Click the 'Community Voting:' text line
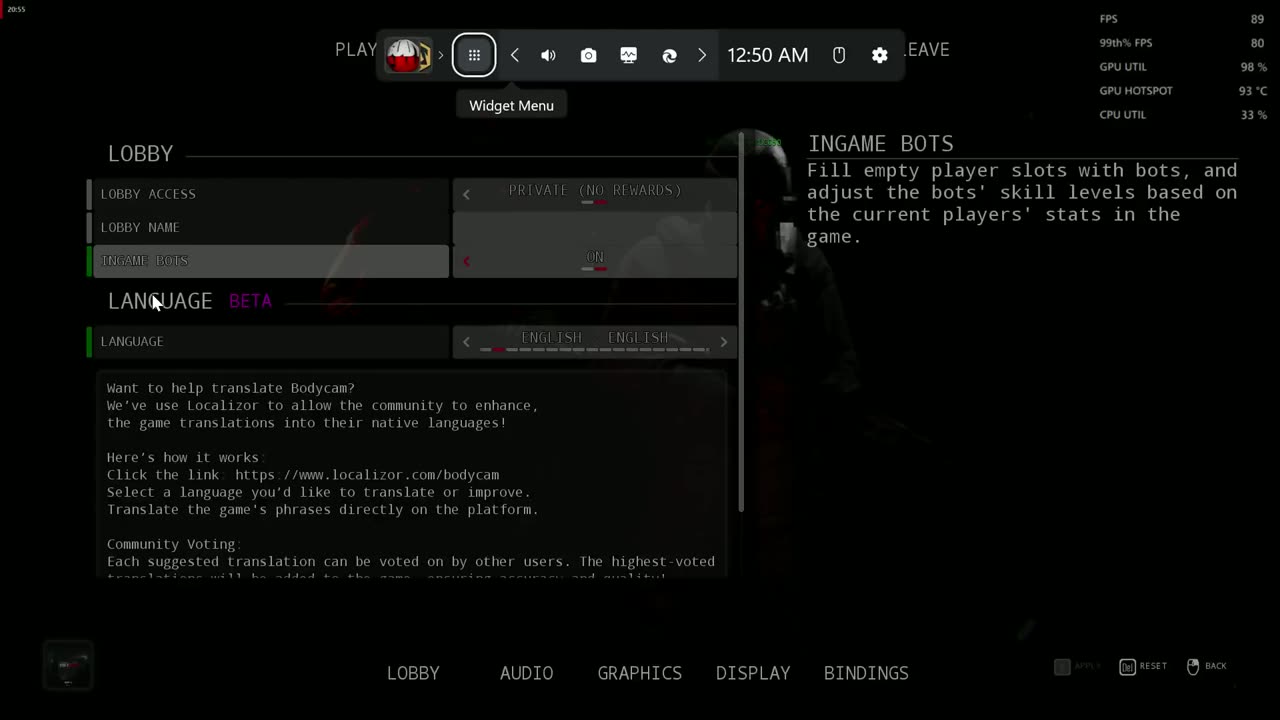This screenshot has height=720, width=1280. coord(174,545)
